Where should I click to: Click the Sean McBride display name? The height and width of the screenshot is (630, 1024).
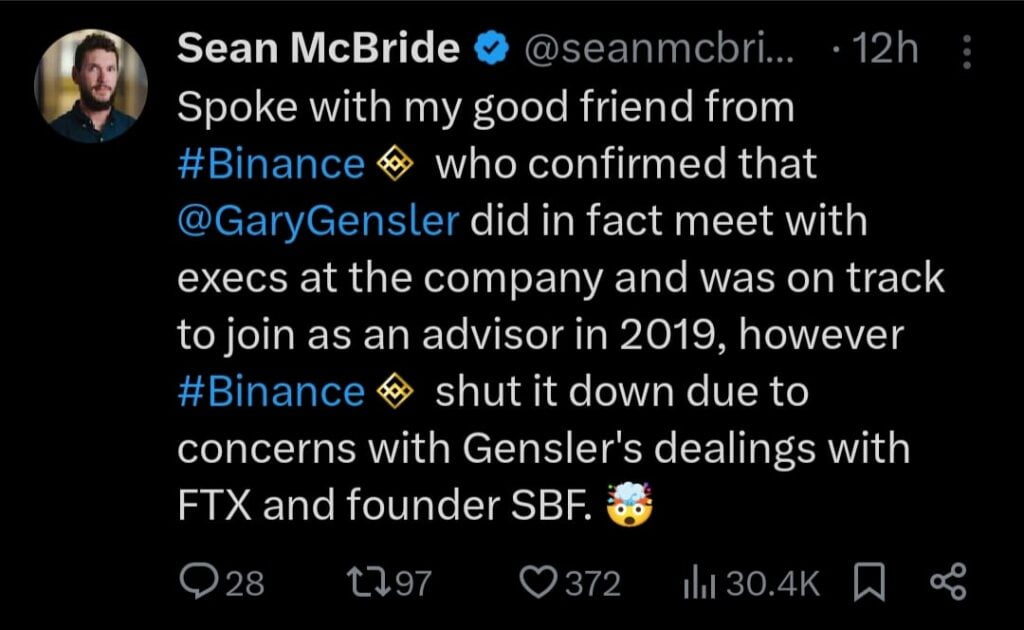point(319,48)
